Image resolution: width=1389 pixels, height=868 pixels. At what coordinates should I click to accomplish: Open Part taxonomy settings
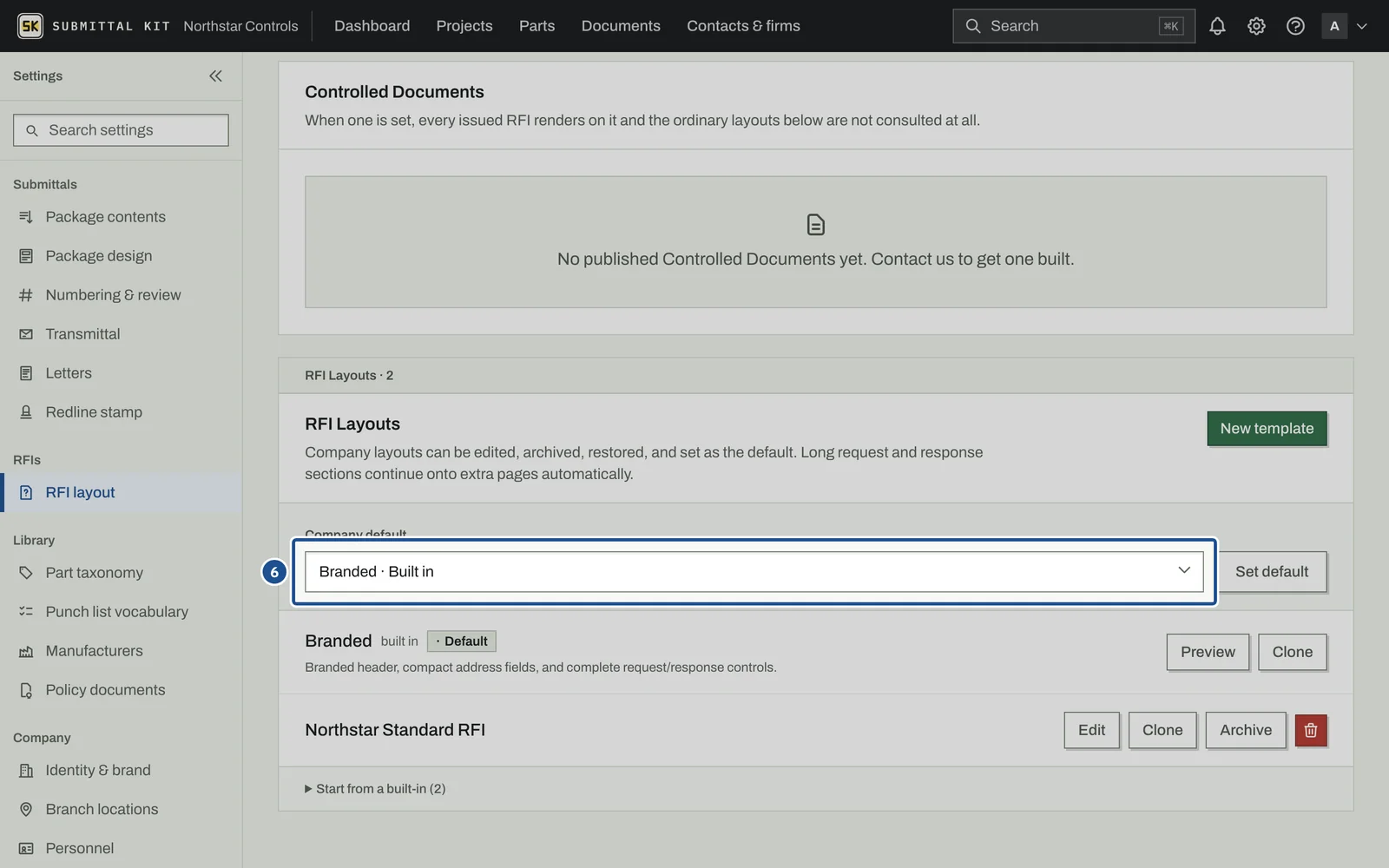pyautogui.click(x=121, y=573)
